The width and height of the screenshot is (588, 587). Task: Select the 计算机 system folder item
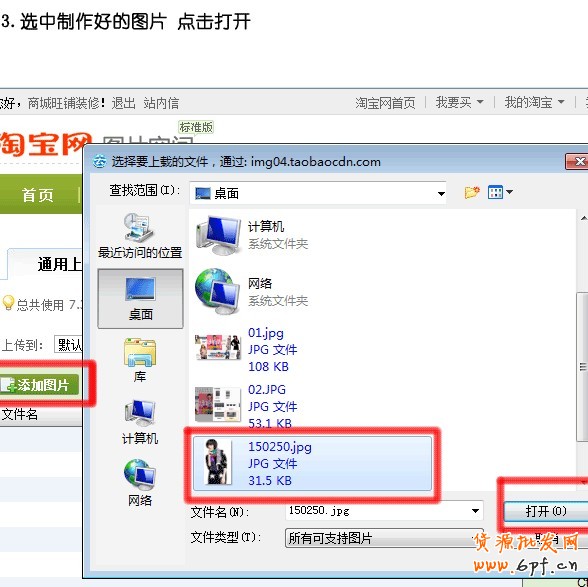click(252, 235)
